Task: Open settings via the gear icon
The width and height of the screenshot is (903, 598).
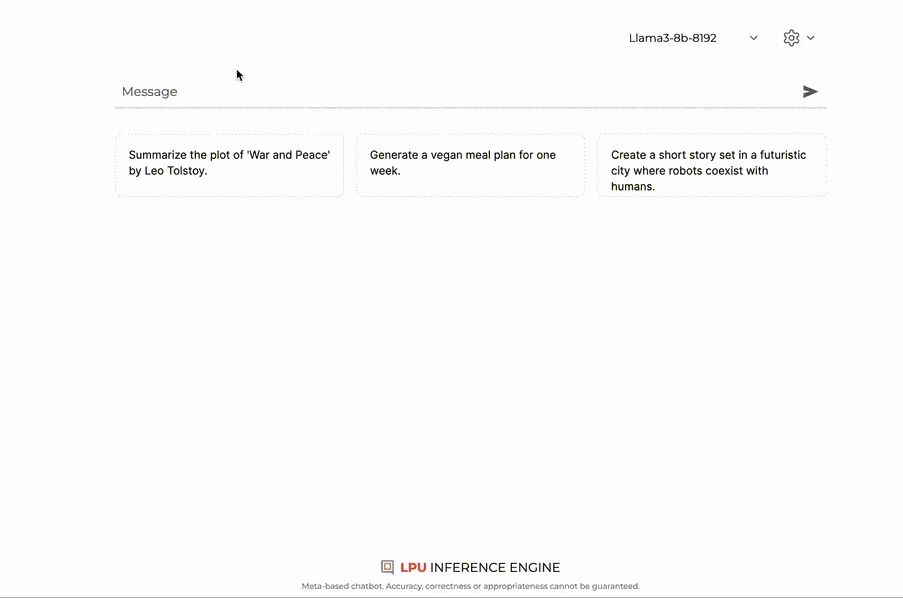Action: point(791,38)
